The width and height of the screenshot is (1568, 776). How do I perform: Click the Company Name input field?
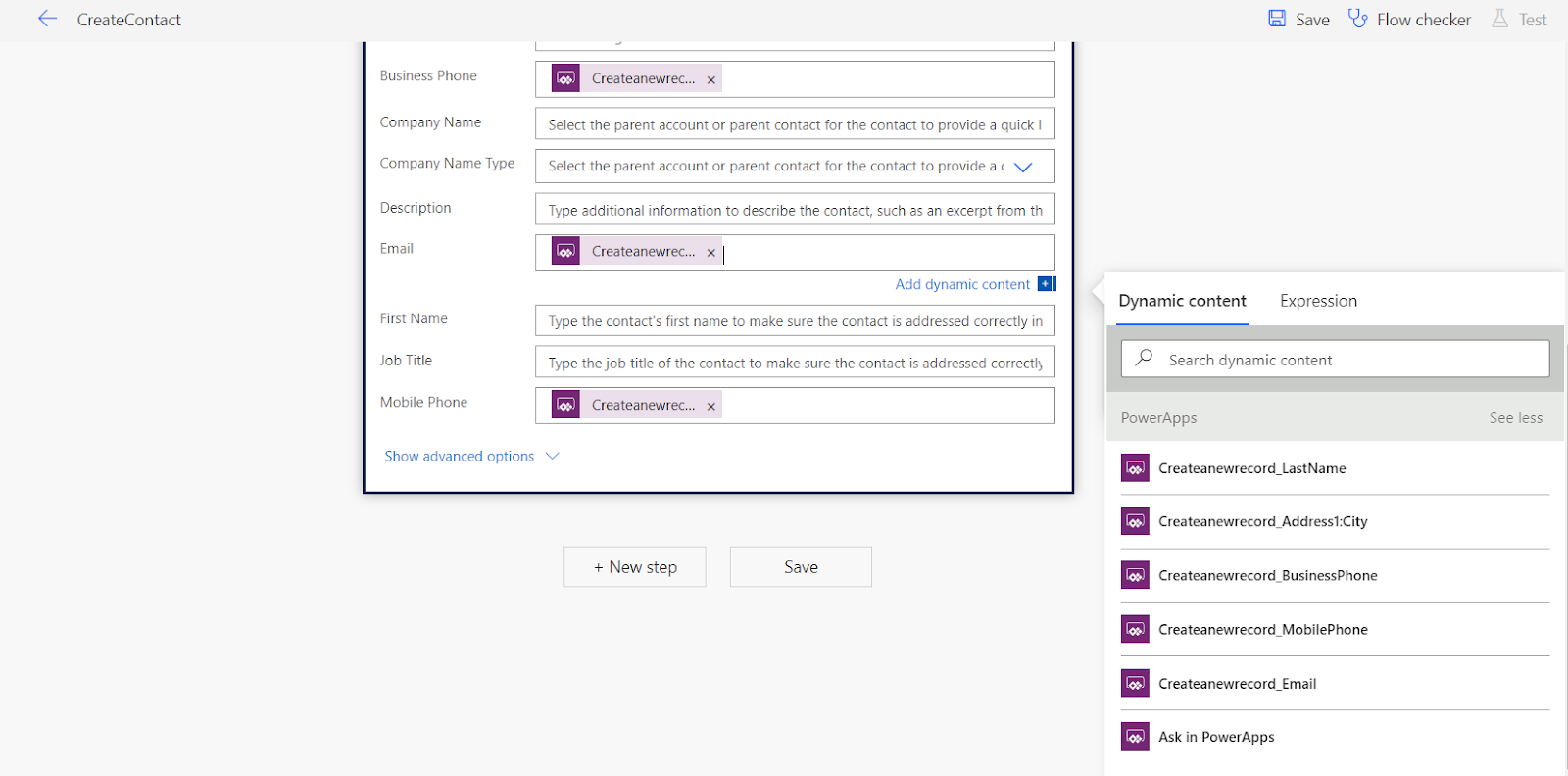(x=795, y=124)
